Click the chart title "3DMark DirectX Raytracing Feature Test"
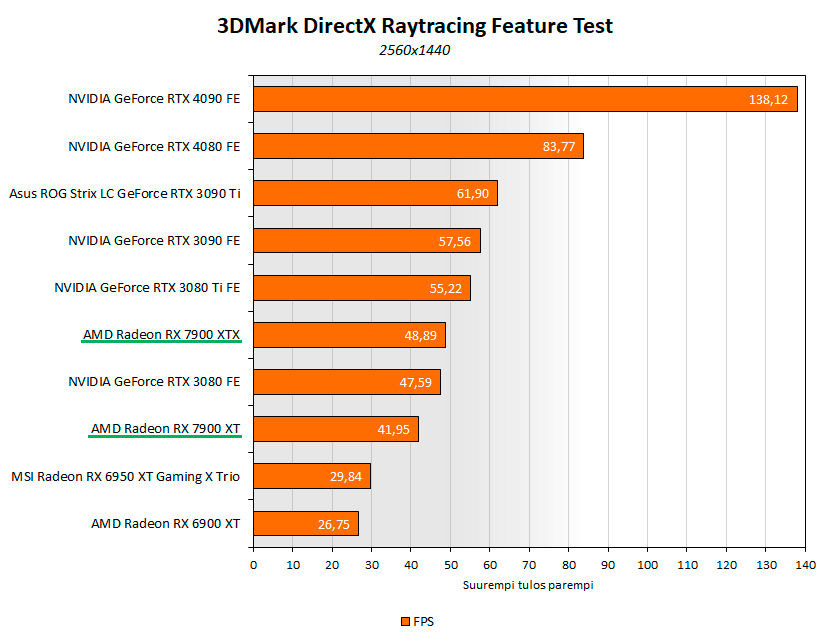830x643 pixels. (415, 26)
